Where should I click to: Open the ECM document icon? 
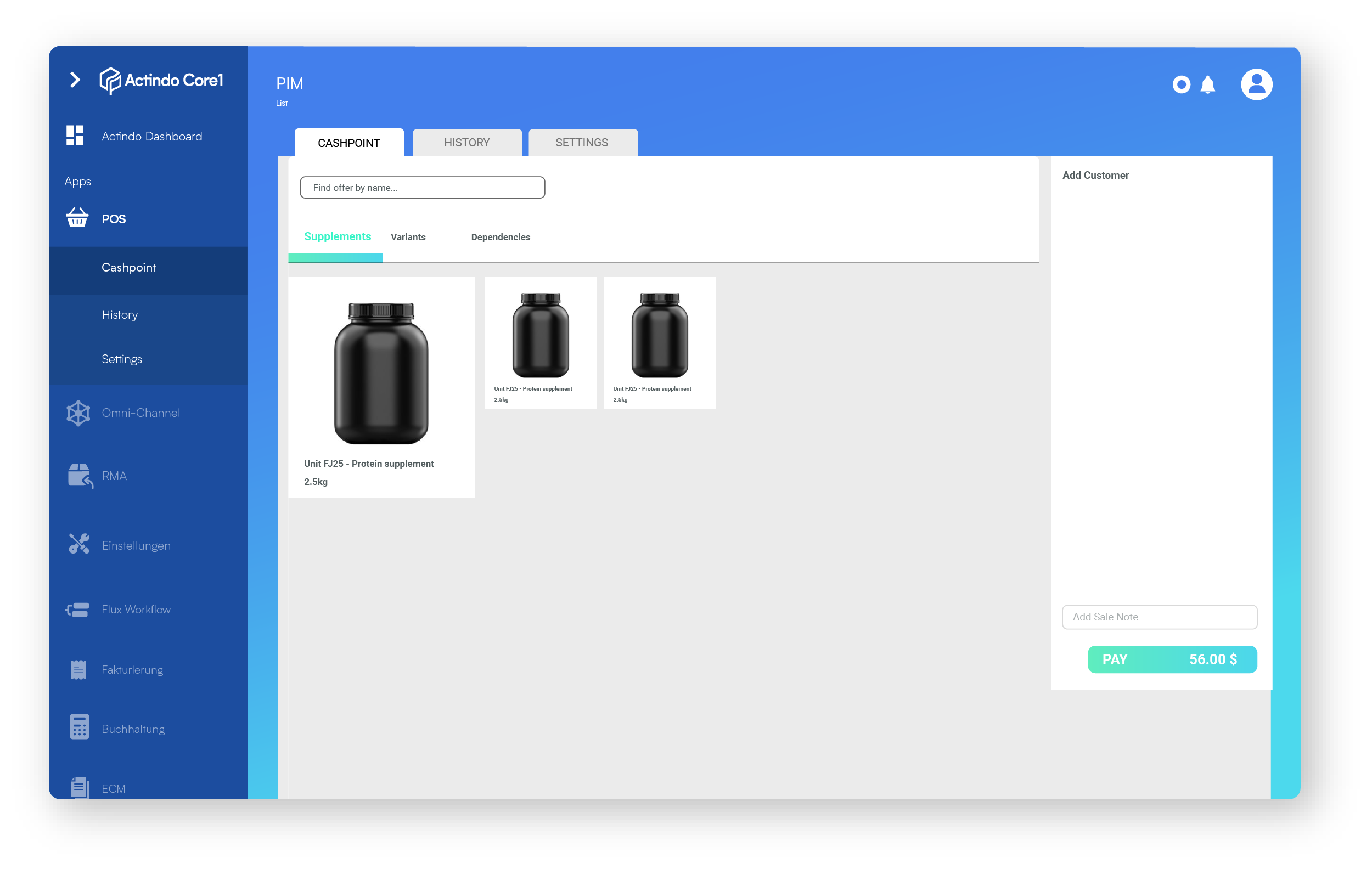coord(80,788)
